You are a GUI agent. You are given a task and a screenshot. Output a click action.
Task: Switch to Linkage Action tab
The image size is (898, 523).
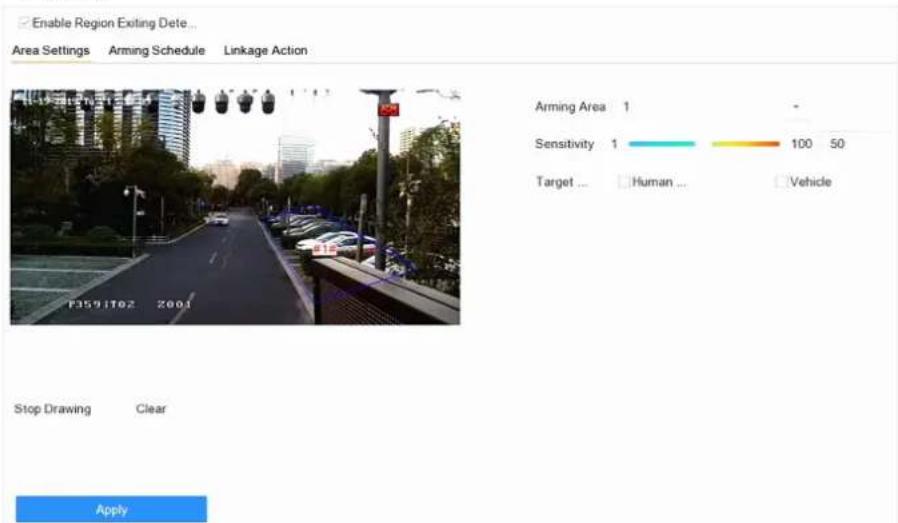coord(265,50)
